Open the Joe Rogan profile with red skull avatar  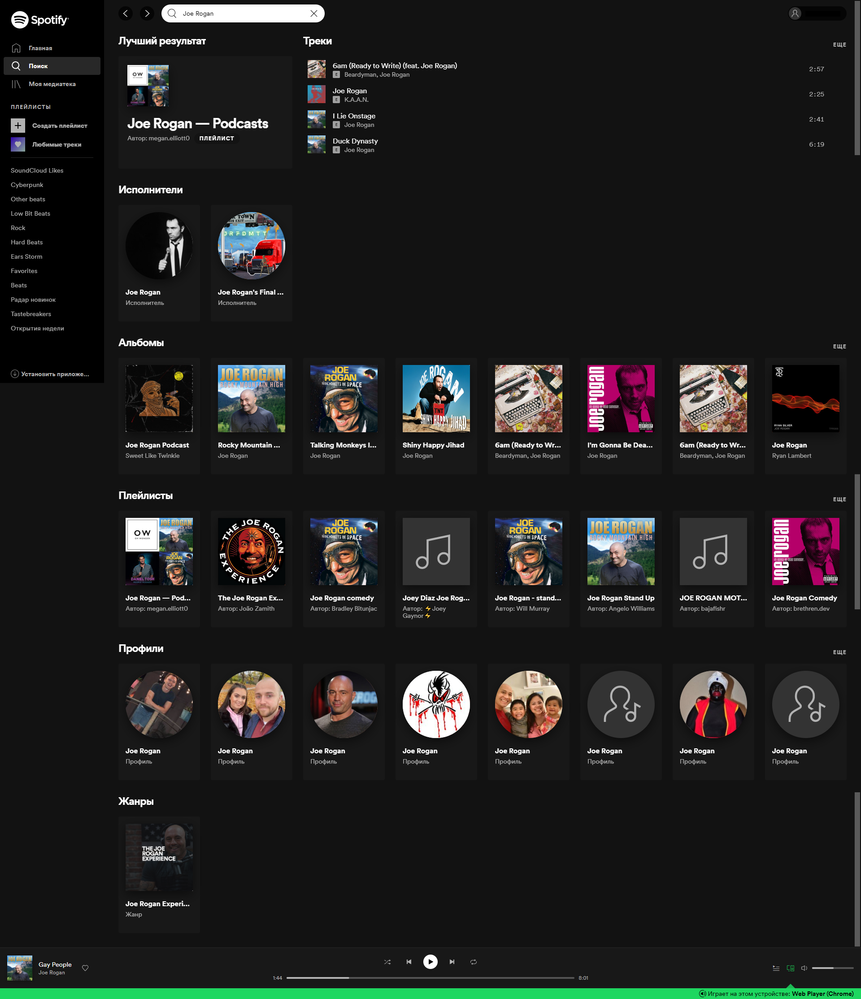pos(437,721)
